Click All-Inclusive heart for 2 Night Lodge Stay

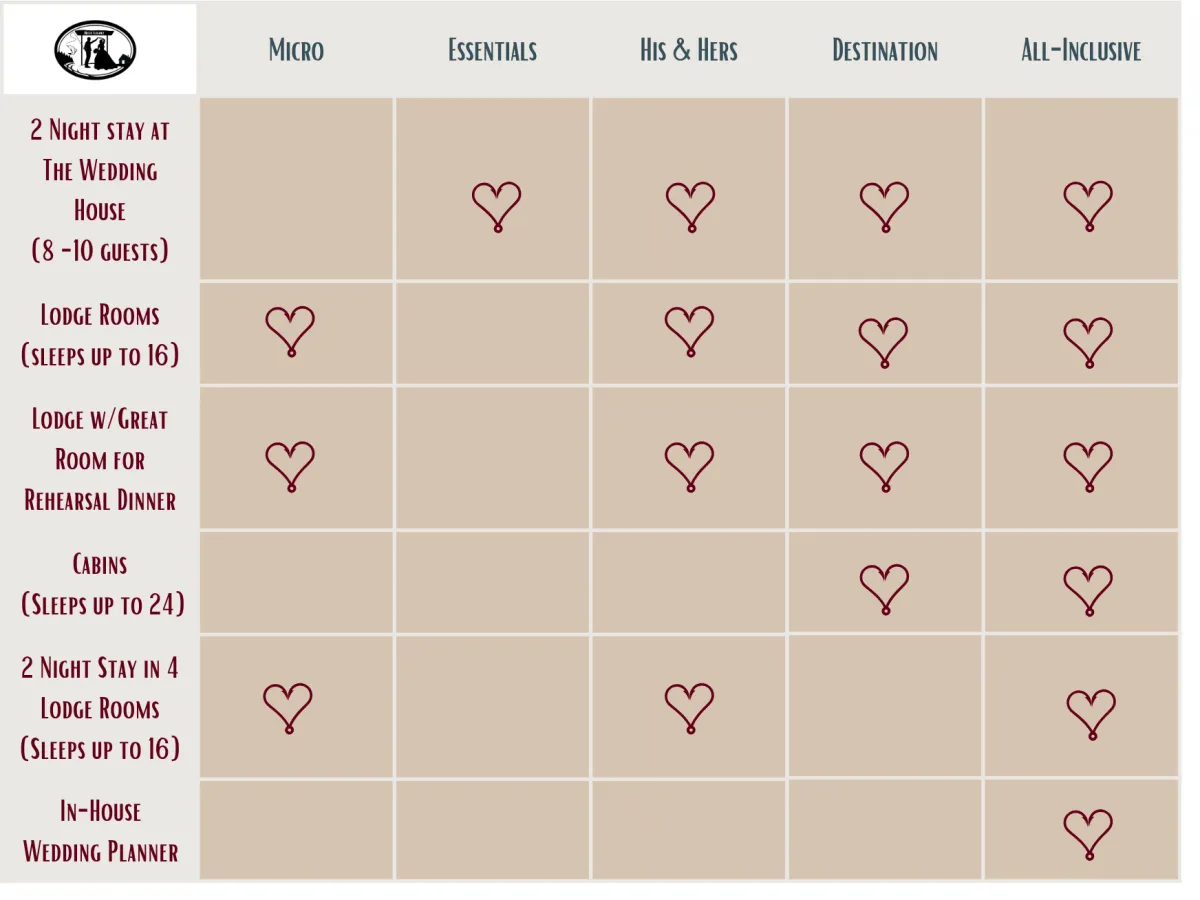coord(1091,714)
